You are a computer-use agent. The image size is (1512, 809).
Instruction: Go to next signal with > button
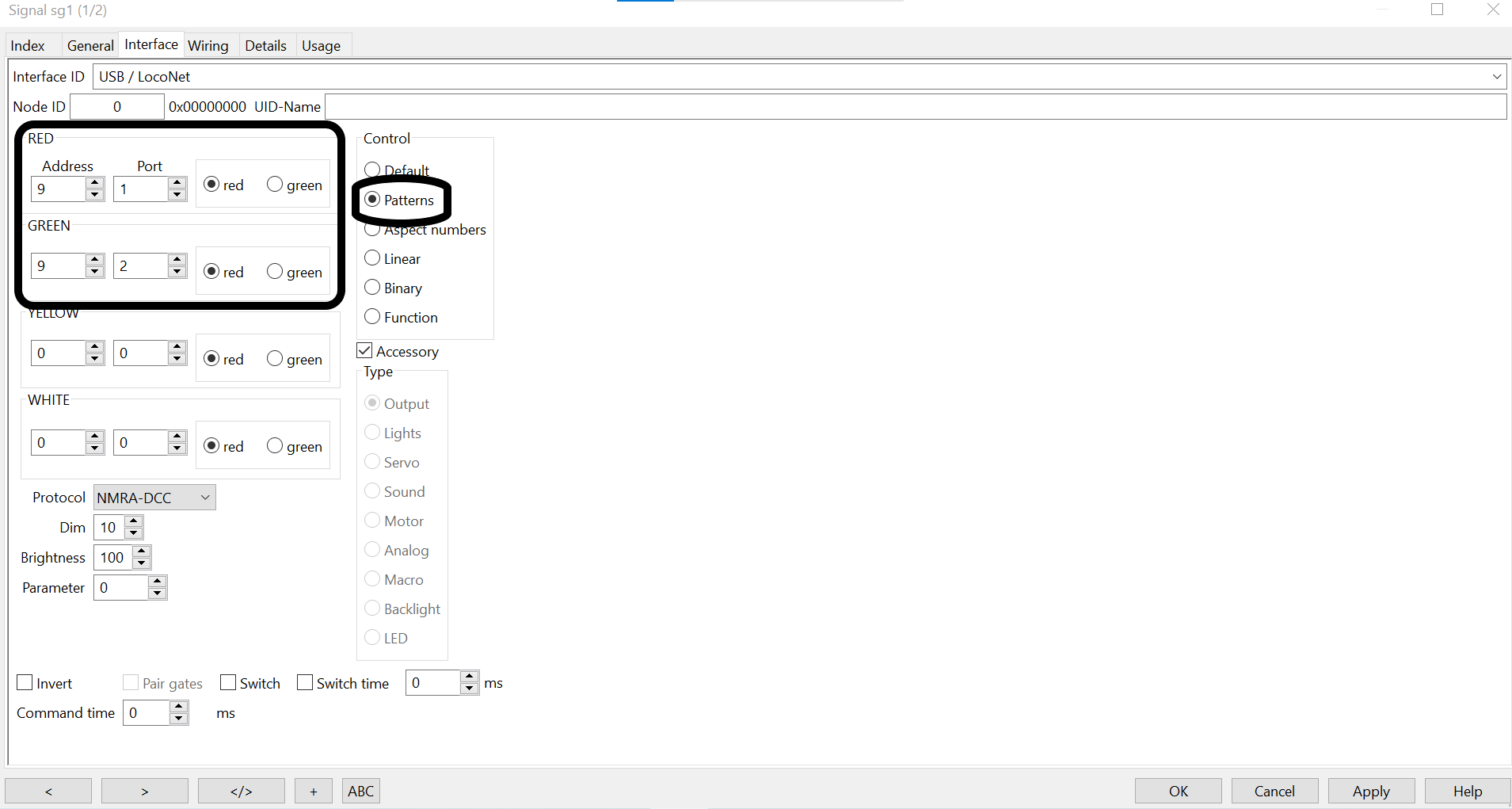[x=145, y=792]
